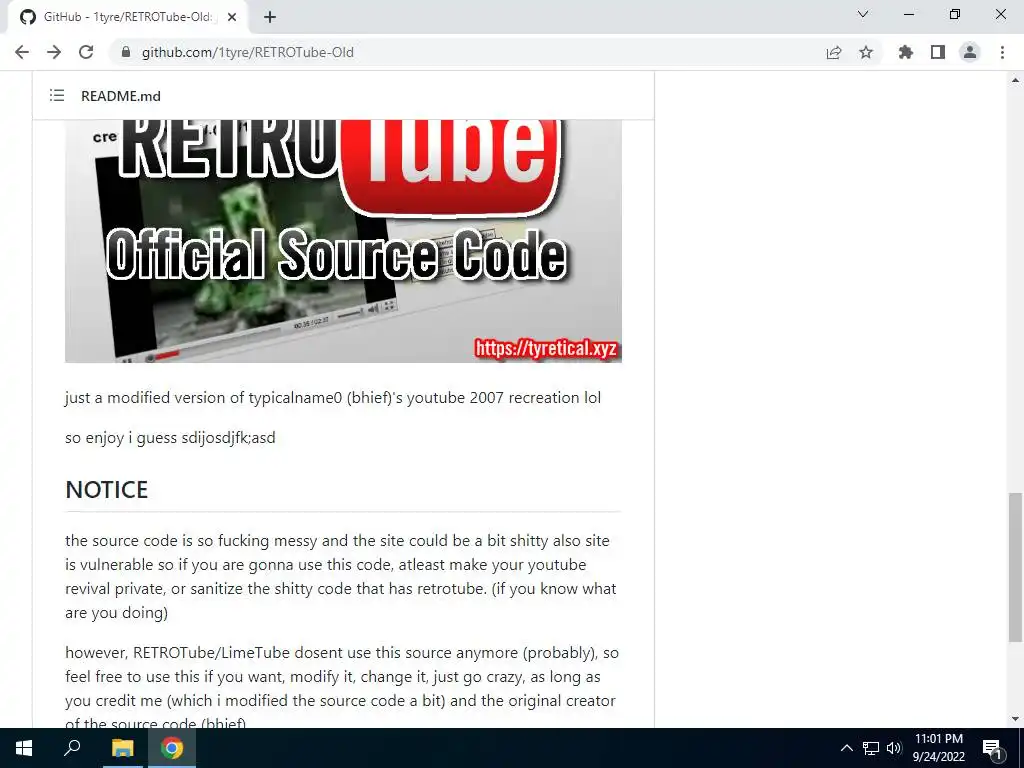Go forward with the browser forward arrow
The image size is (1024, 768).
(54, 52)
